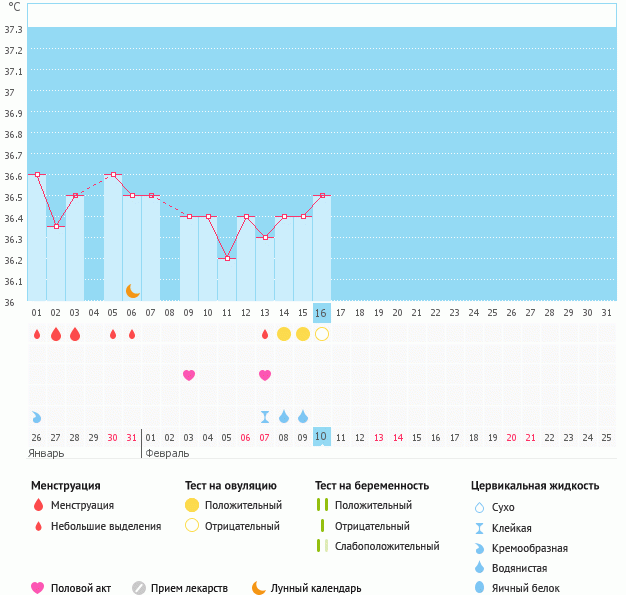
Task: Click the heavy menstruation drop under day 02
Action: click(x=55, y=334)
